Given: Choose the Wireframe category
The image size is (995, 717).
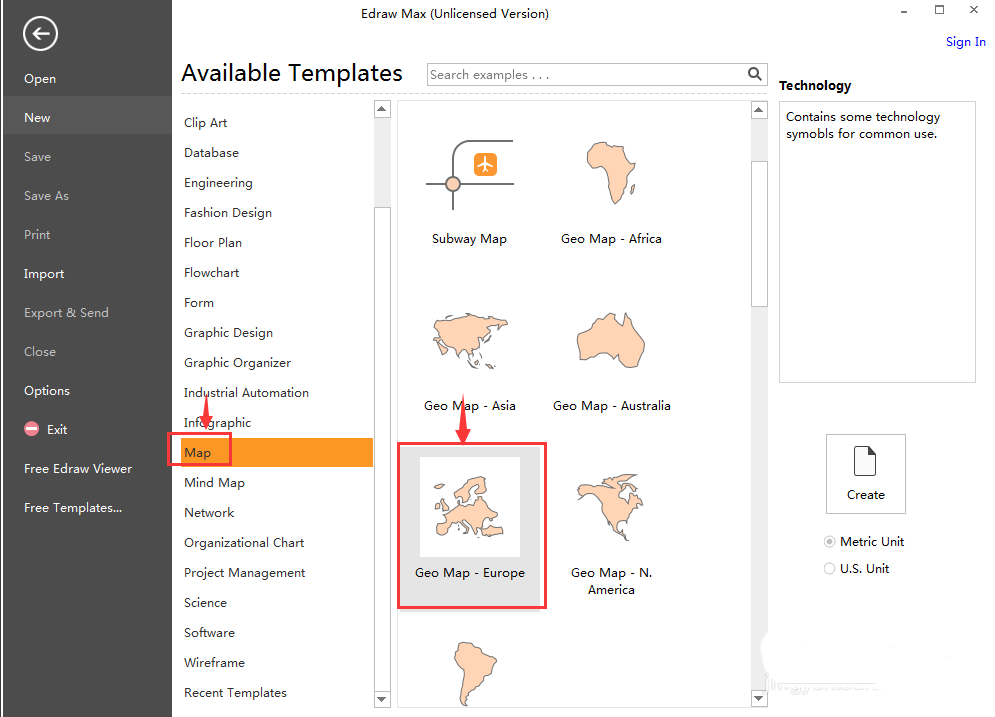Looking at the screenshot, I should [x=214, y=662].
